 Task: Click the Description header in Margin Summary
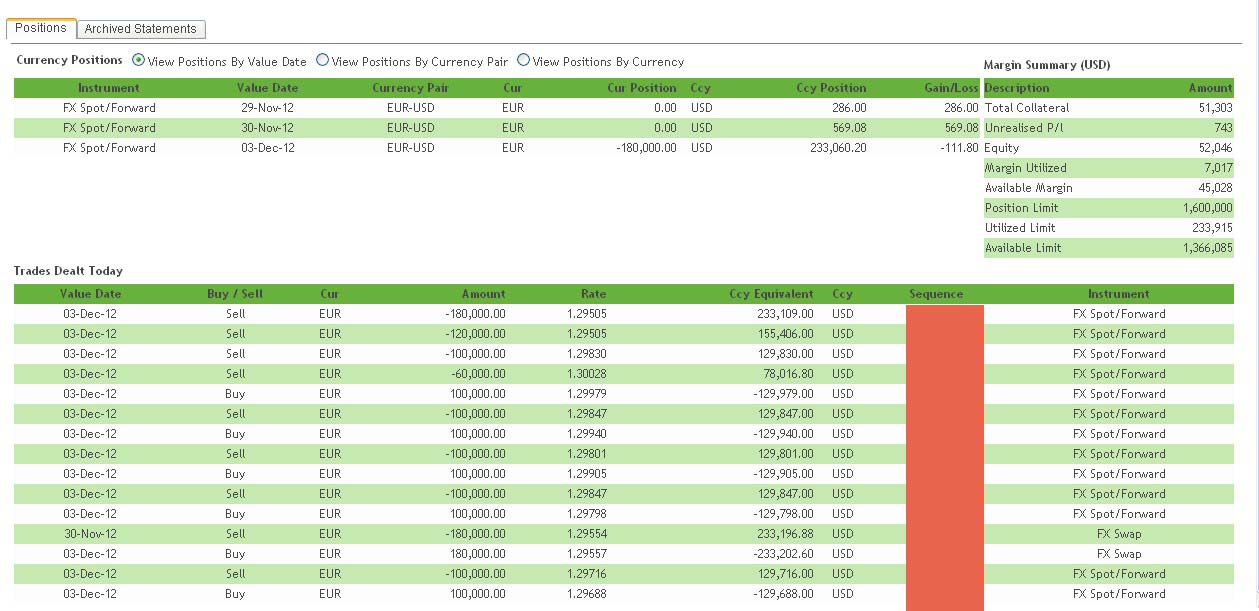1017,88
